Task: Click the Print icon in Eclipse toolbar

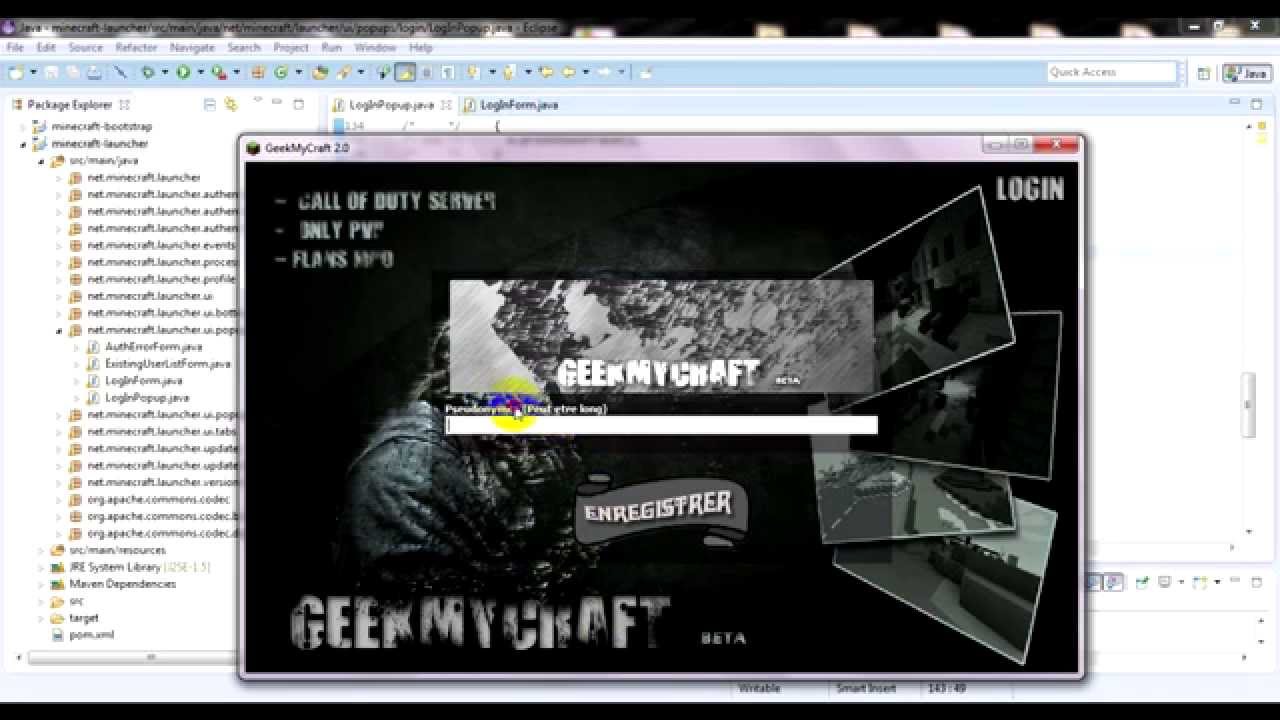Action: 94,72
